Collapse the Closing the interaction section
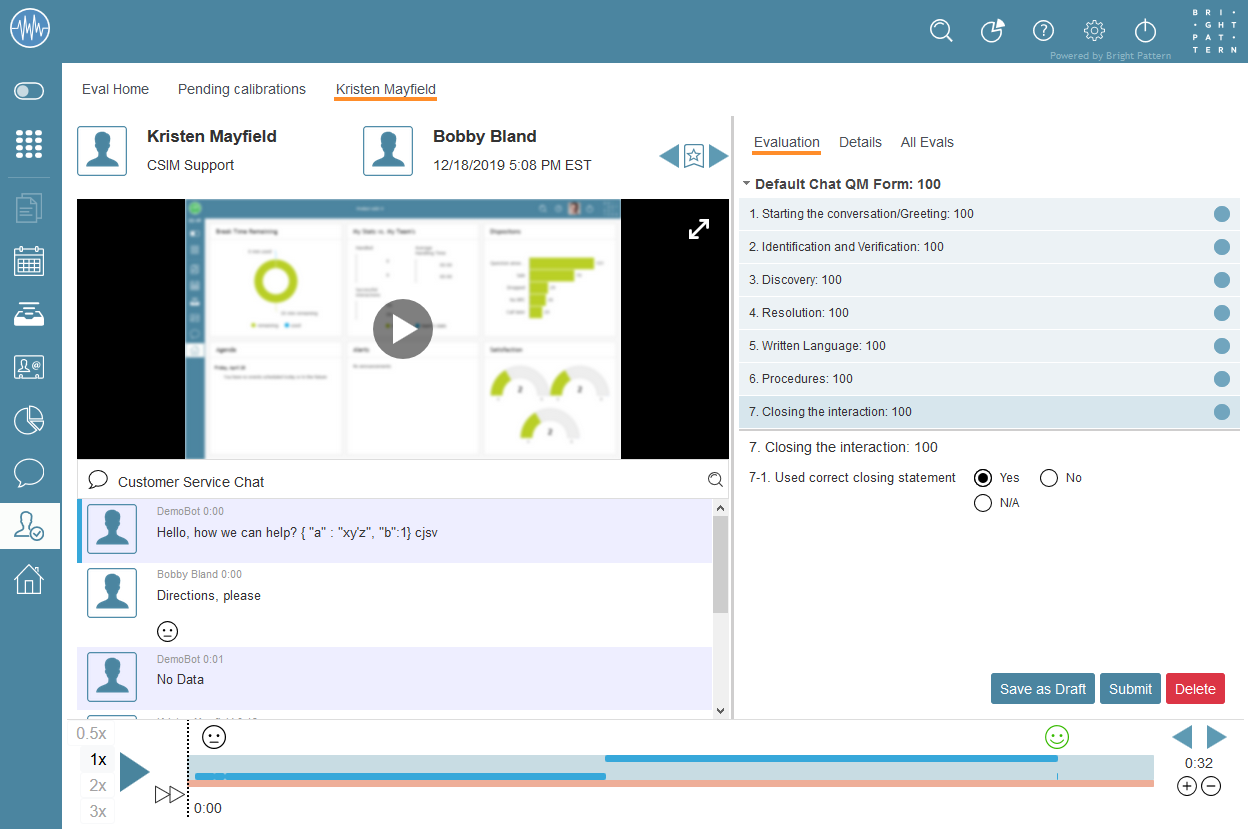The width and height of the screenshot is (1248, 829). click(990, 412)
